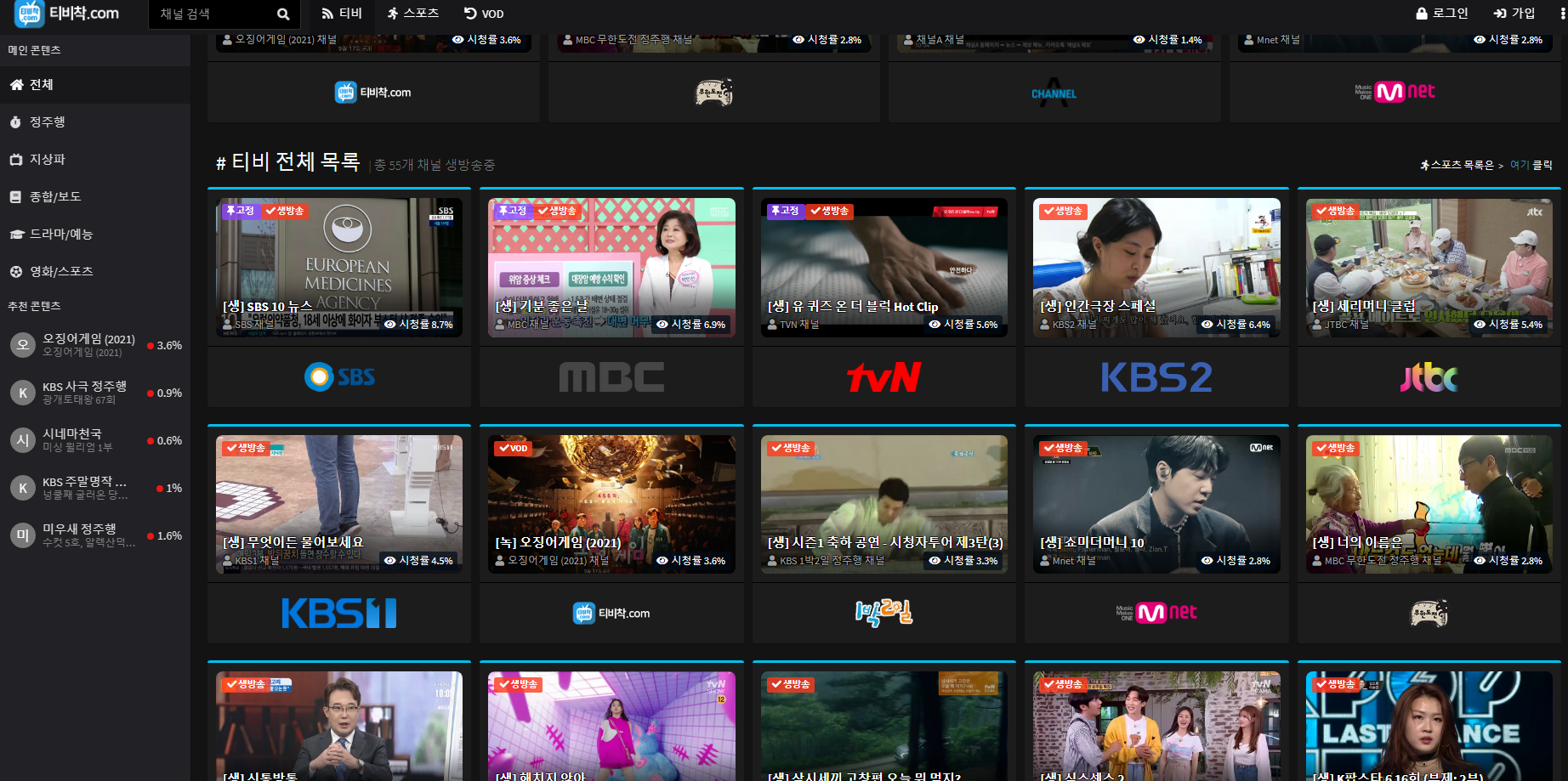Click 무한도전 logo under 너의 이름은 card
This screenshot has width=1568, height=781.
(1429, 613)
